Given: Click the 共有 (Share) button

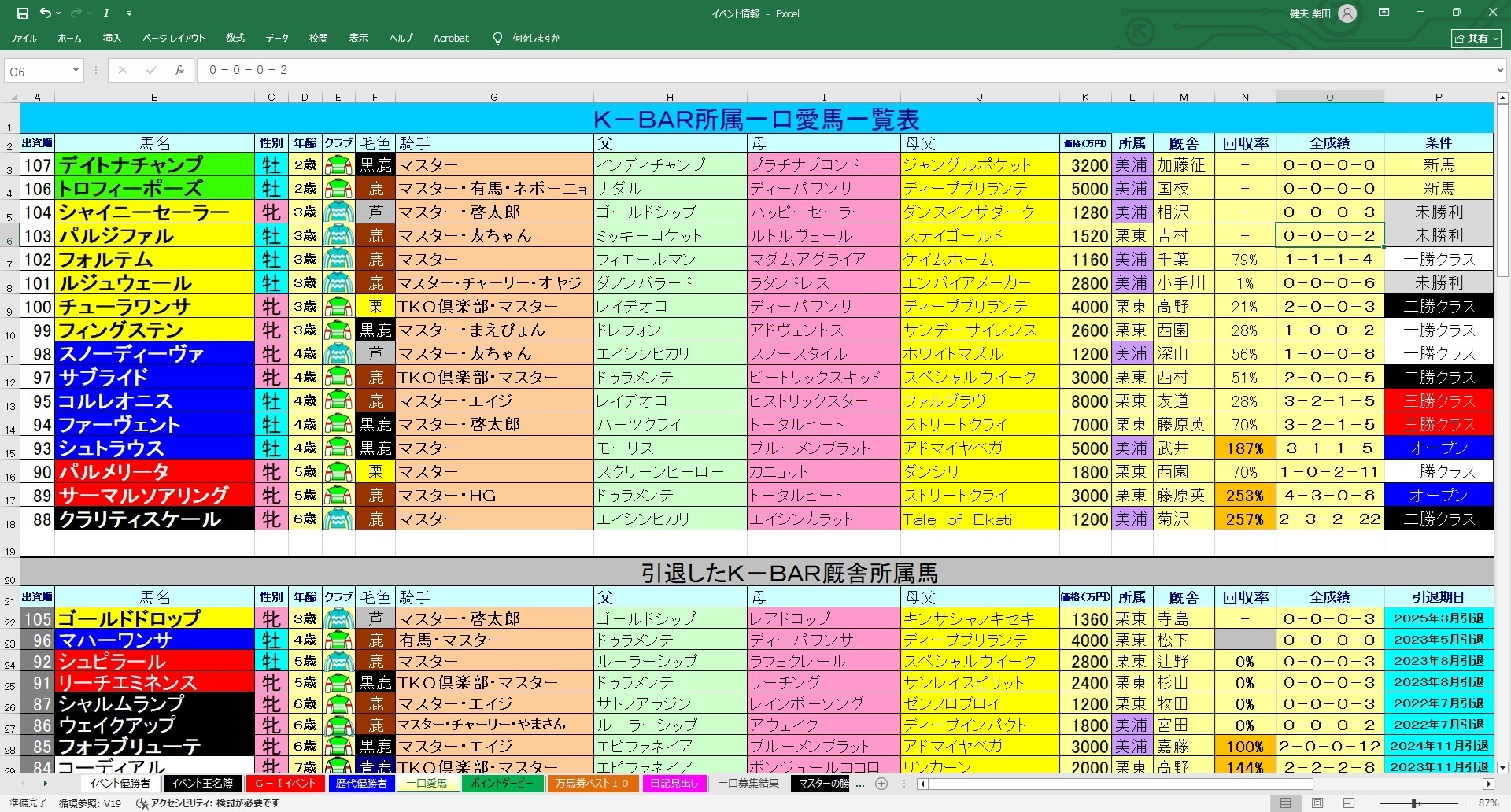Looking at the screenshot, I should [x=1476, y=39].
